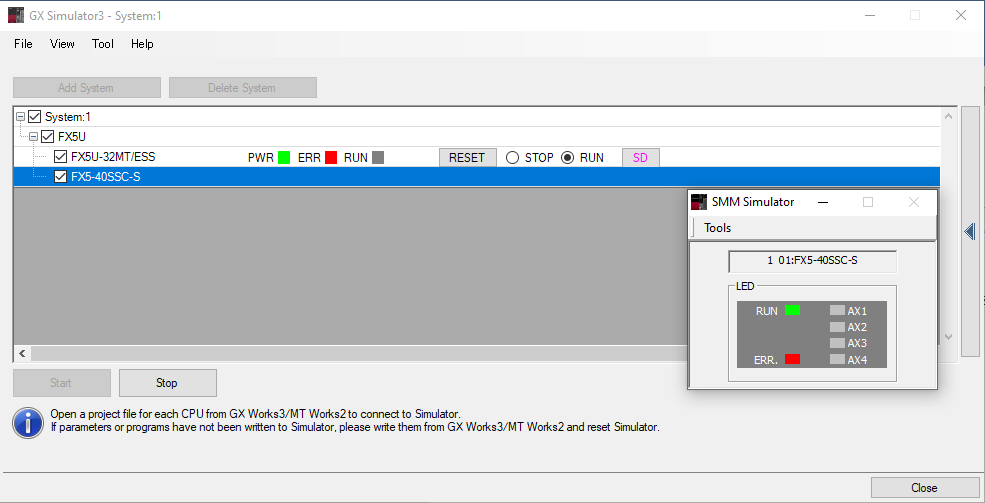This screenshot has height=503, width=985.
Task: Click the SMM Simulator green RUN LED
Action: tap(792, 311)
